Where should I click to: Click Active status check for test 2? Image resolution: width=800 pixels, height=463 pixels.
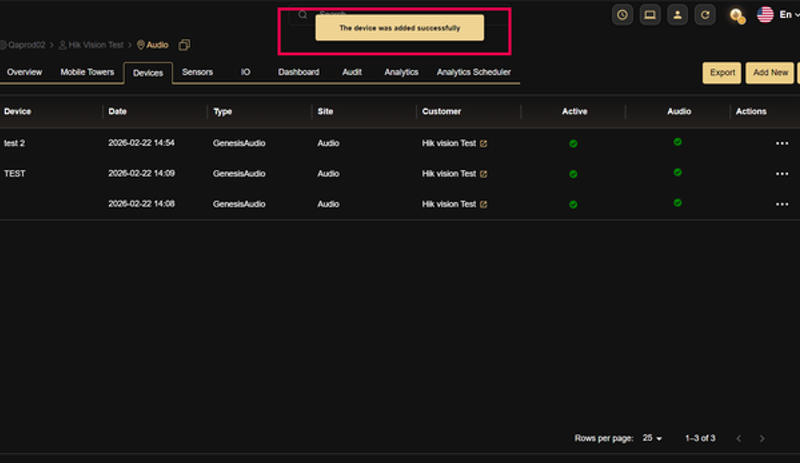pos(573,143)
